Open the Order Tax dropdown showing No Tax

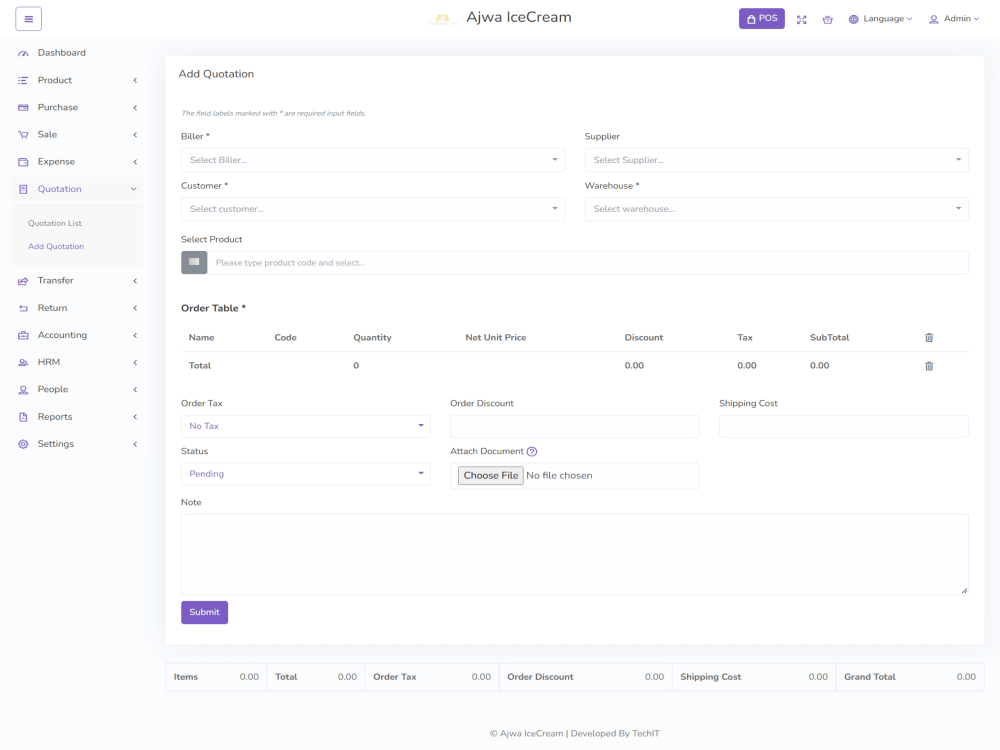pos(305,425)
